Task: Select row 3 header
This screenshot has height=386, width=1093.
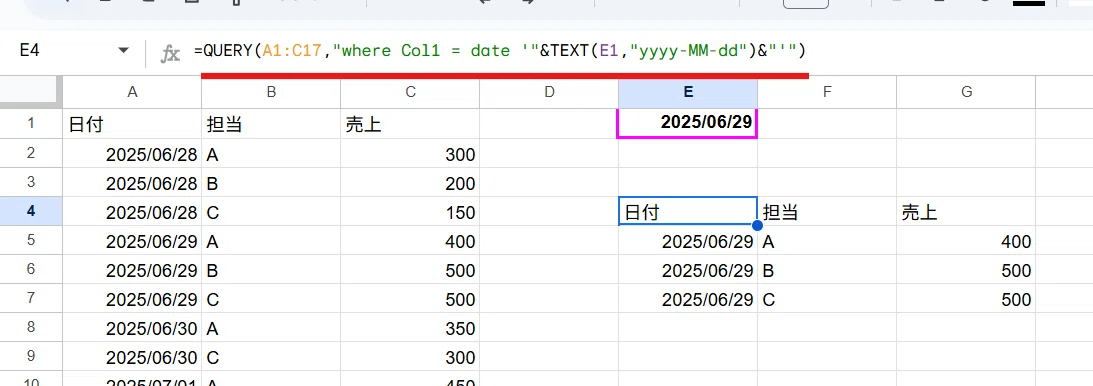Action: pyautogui.click(x=31, y=182)
